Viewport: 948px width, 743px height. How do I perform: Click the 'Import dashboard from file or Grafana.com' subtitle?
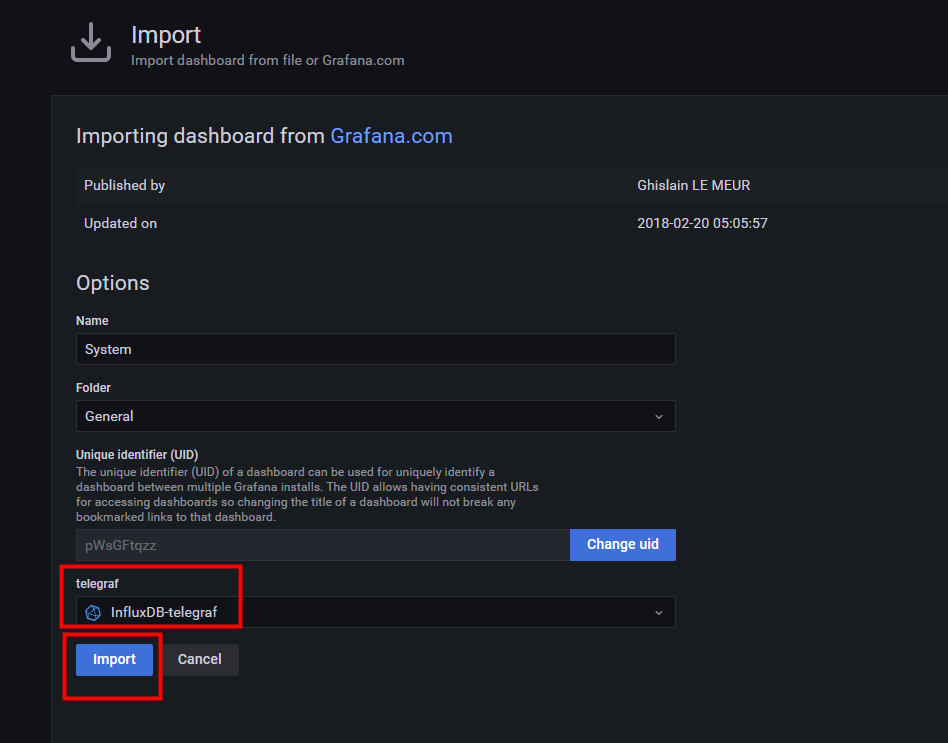[268, 60]
